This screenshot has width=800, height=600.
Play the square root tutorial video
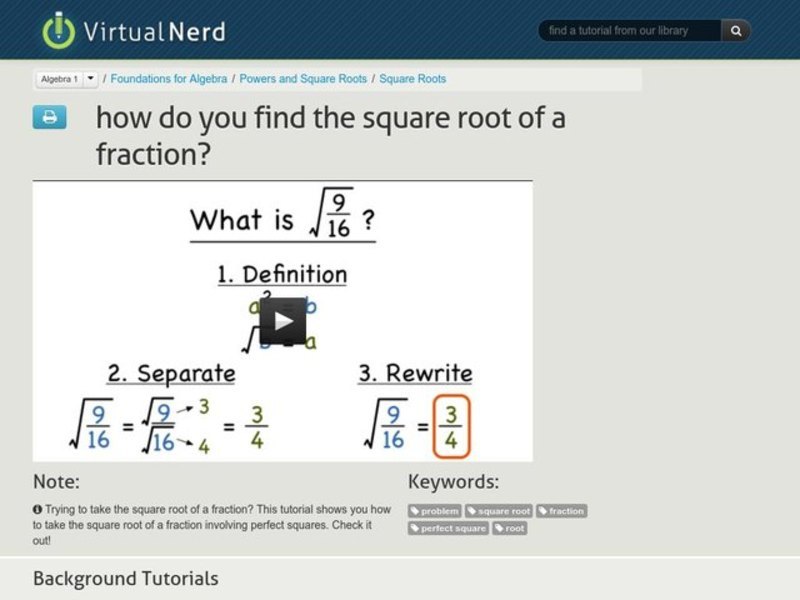coord(283,318)
